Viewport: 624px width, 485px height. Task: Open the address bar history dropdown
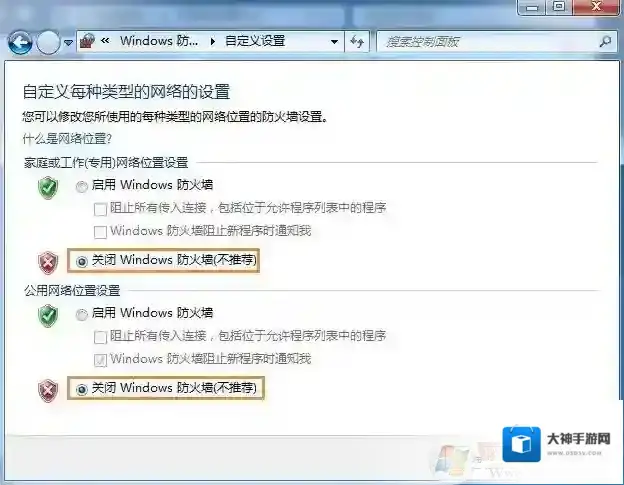(334, 41)
